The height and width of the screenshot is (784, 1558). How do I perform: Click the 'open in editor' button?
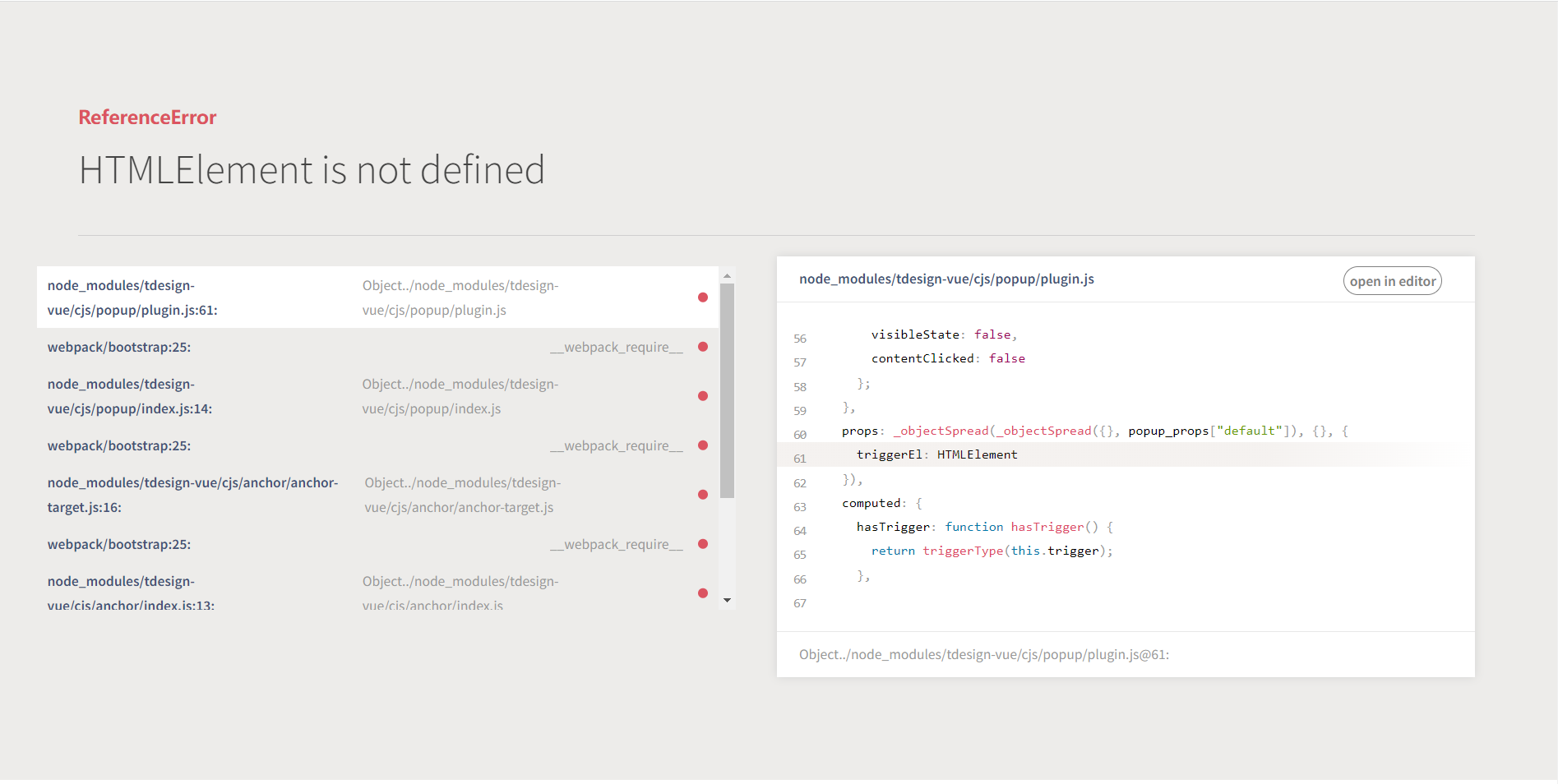tap(1392, 280)
